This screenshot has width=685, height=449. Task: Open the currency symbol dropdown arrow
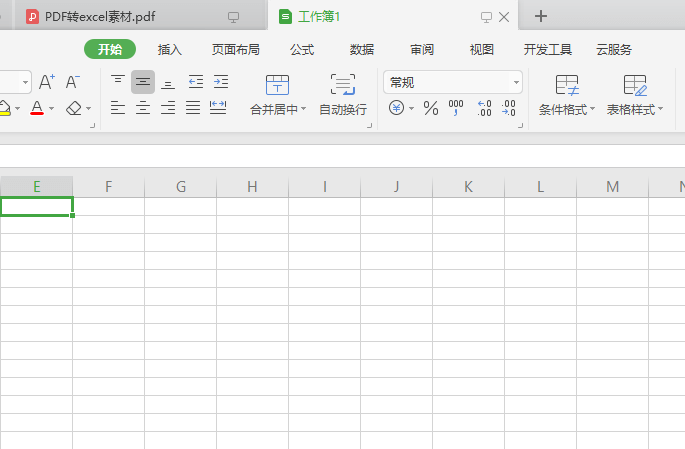(x=412, y=108)
